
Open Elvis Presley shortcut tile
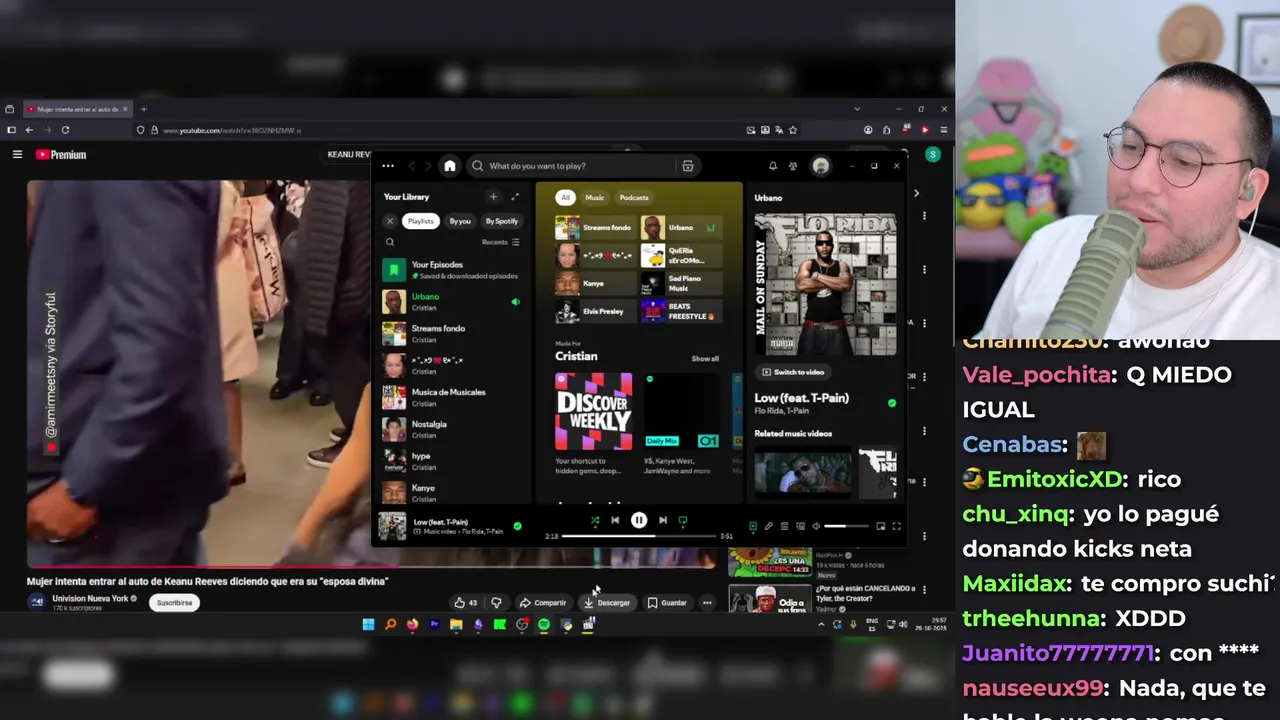pos(595,311)
